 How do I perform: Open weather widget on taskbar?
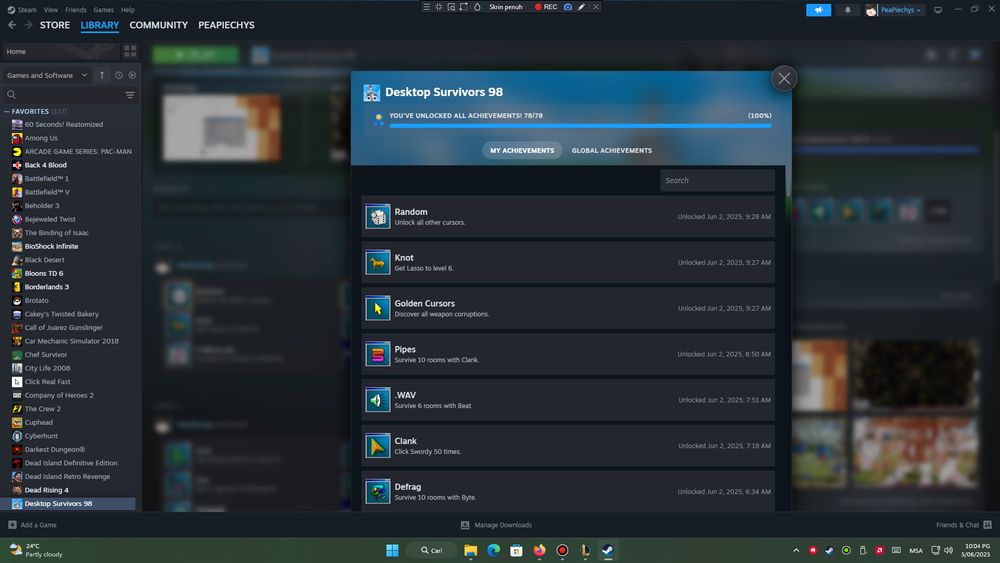point(36,550)
